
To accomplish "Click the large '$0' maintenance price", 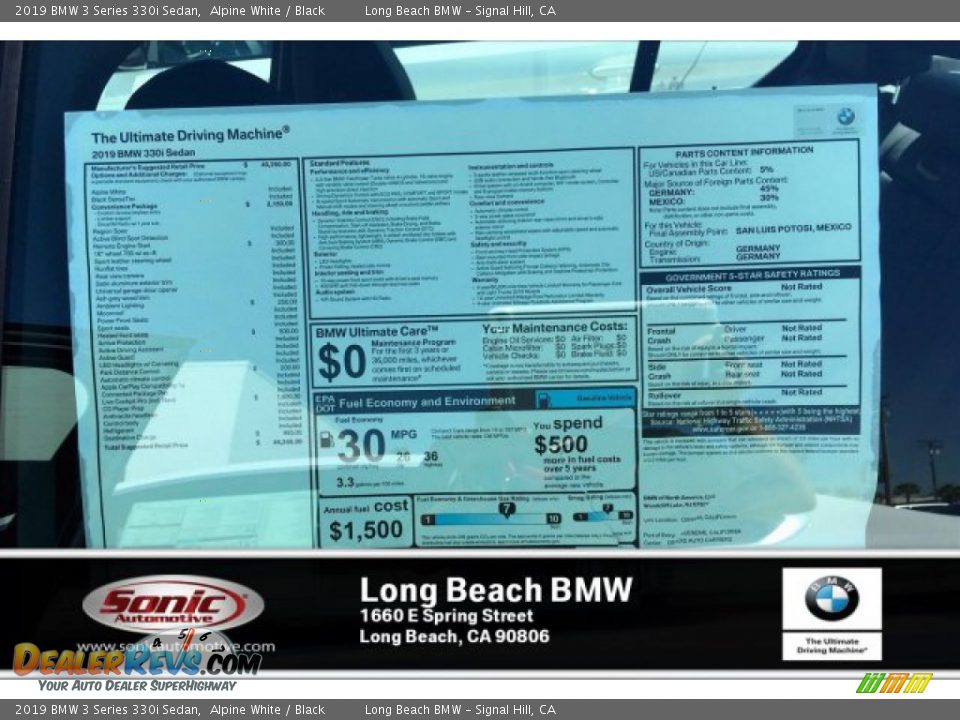I will (342, 361).
